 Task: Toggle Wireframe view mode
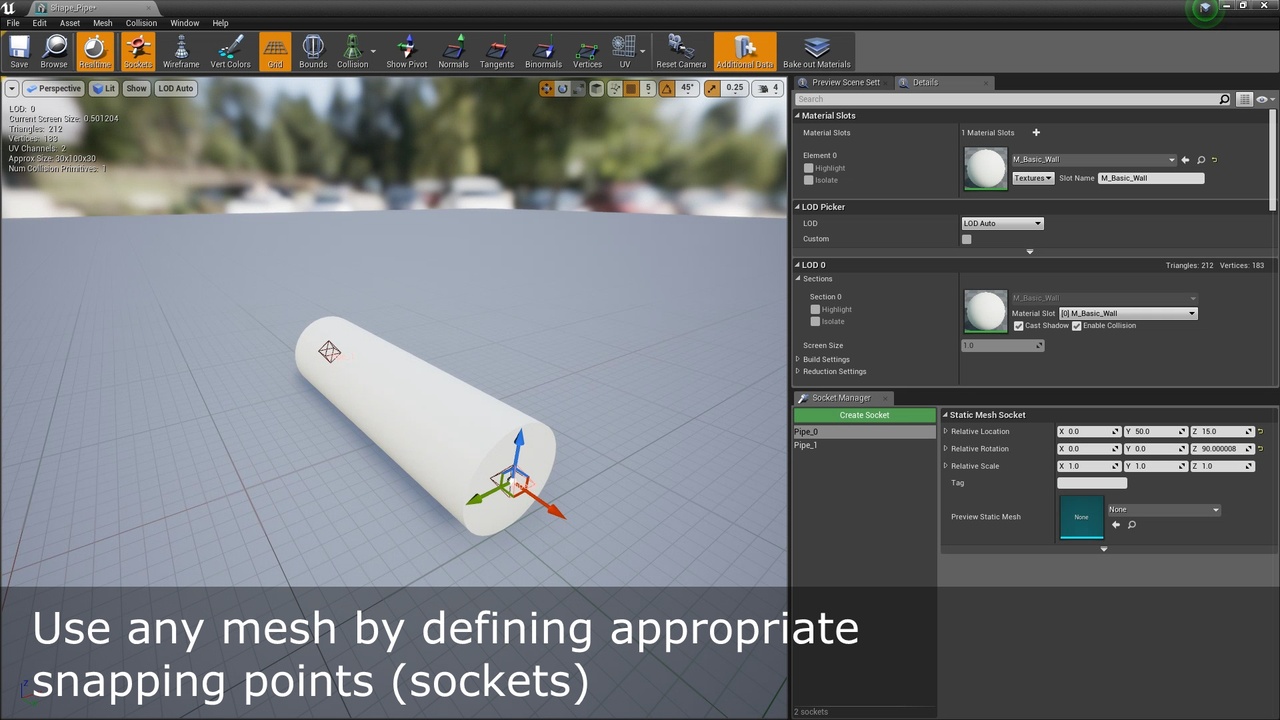pos(181,52)
